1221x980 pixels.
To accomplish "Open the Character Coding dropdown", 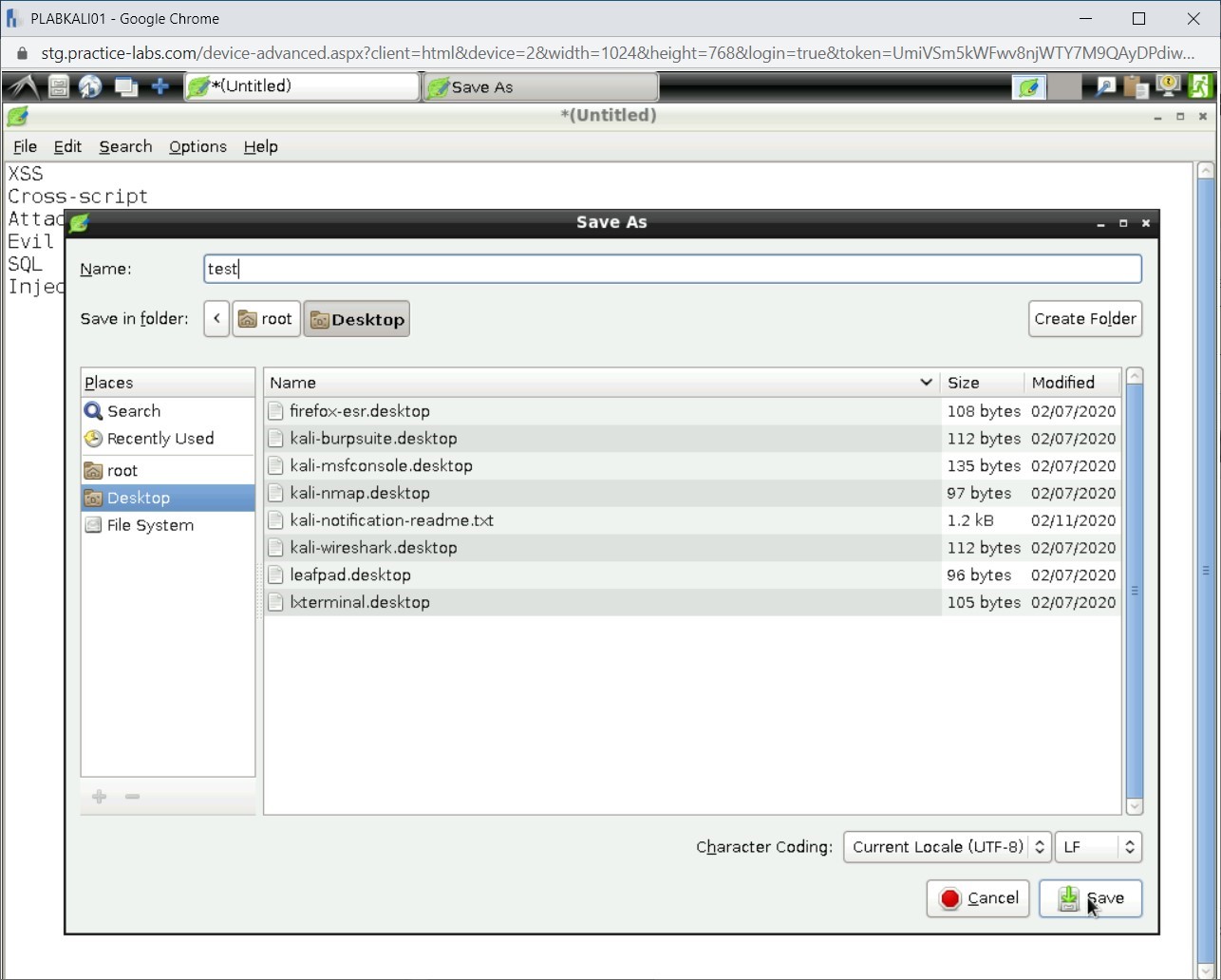I will pos(946,847).
